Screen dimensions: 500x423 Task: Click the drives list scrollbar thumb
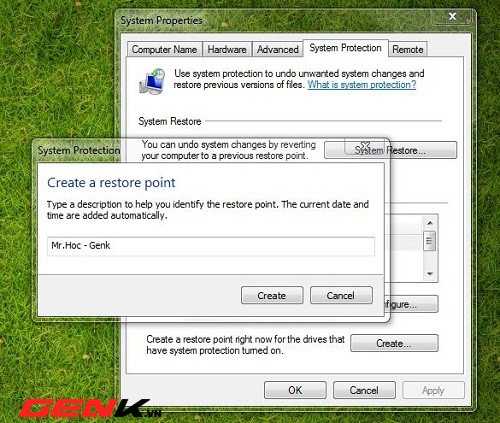tap(429, 241)
